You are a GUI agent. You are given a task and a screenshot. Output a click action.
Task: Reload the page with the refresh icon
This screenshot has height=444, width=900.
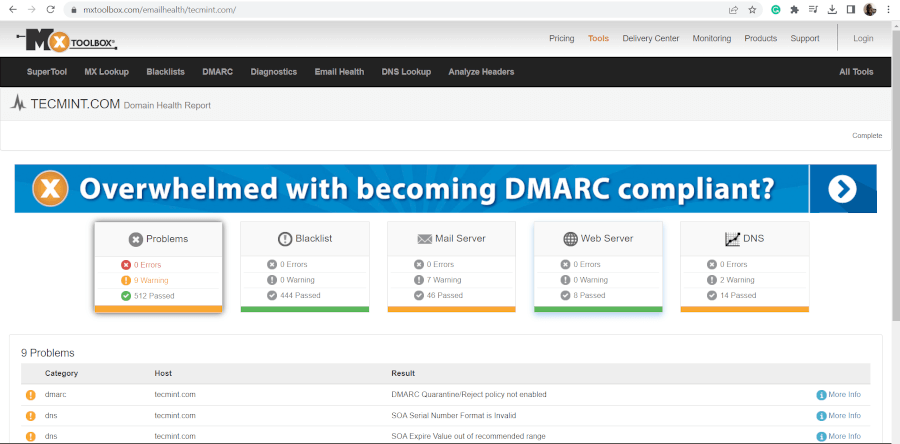click(51, 10)
